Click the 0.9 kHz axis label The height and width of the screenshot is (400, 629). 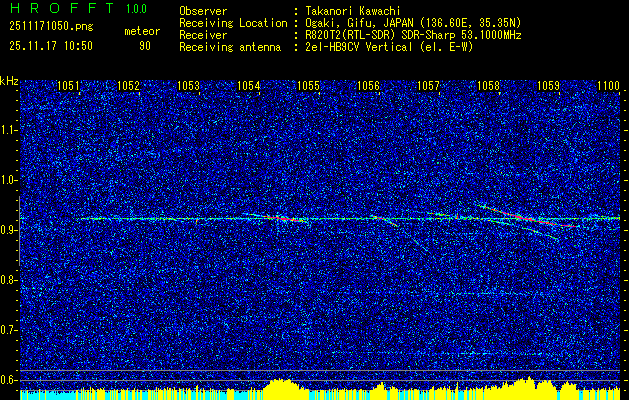(x=8, y=230)
